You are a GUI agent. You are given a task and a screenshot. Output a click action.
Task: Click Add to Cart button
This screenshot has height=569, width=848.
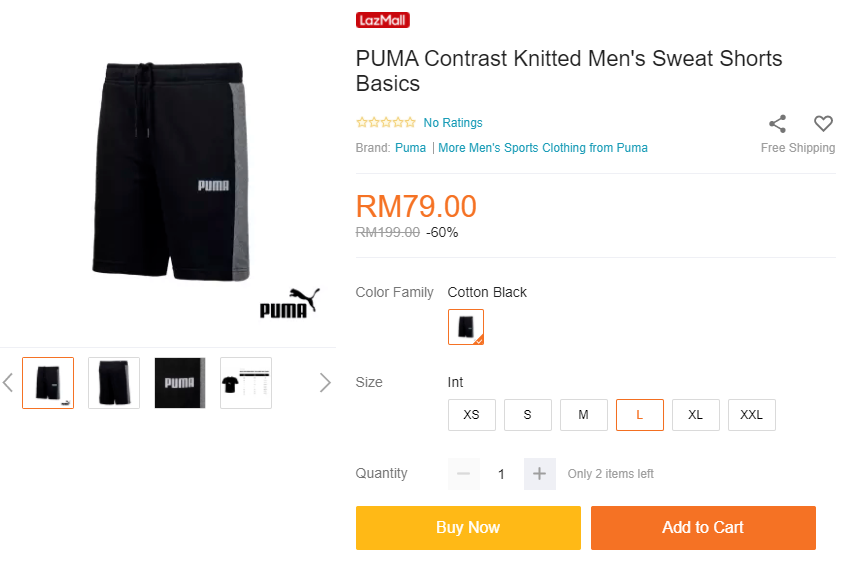[x=703, y=528]
